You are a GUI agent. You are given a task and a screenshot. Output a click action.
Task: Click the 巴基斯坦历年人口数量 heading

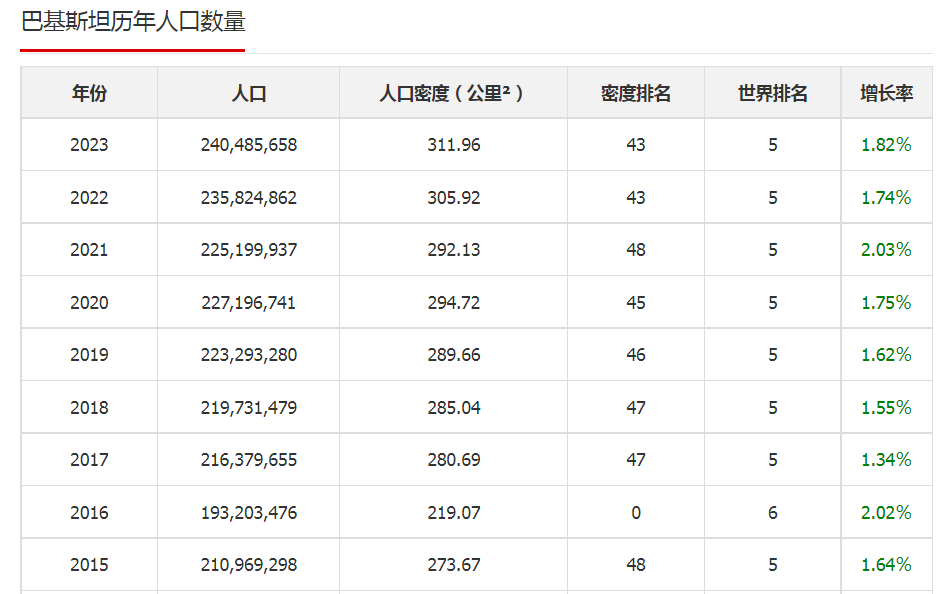click(x=133, y=21)
